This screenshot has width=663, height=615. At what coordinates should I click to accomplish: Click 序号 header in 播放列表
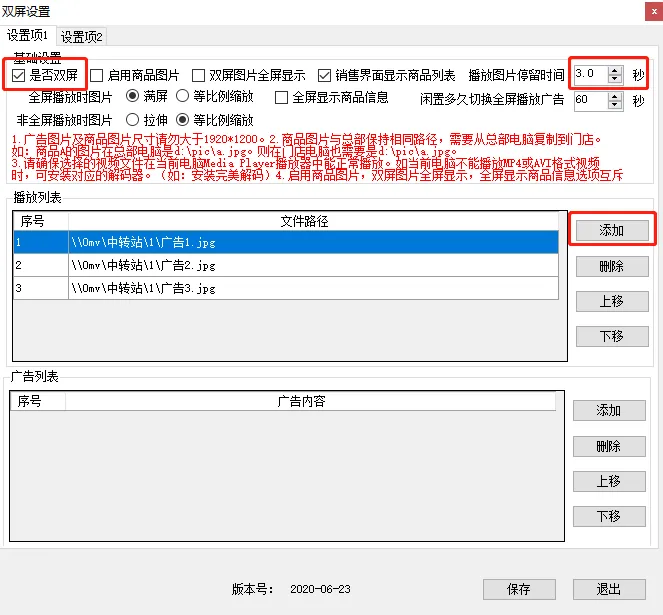(x=41, y=221)
